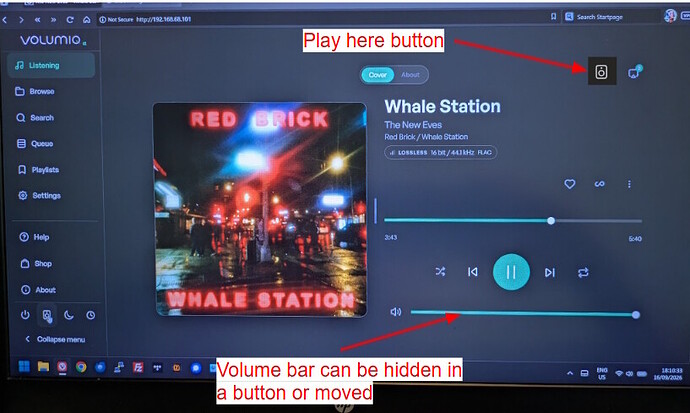Screen dimensions: 690x413
Task: Reload the browser page
Action: tap(70, 20)
